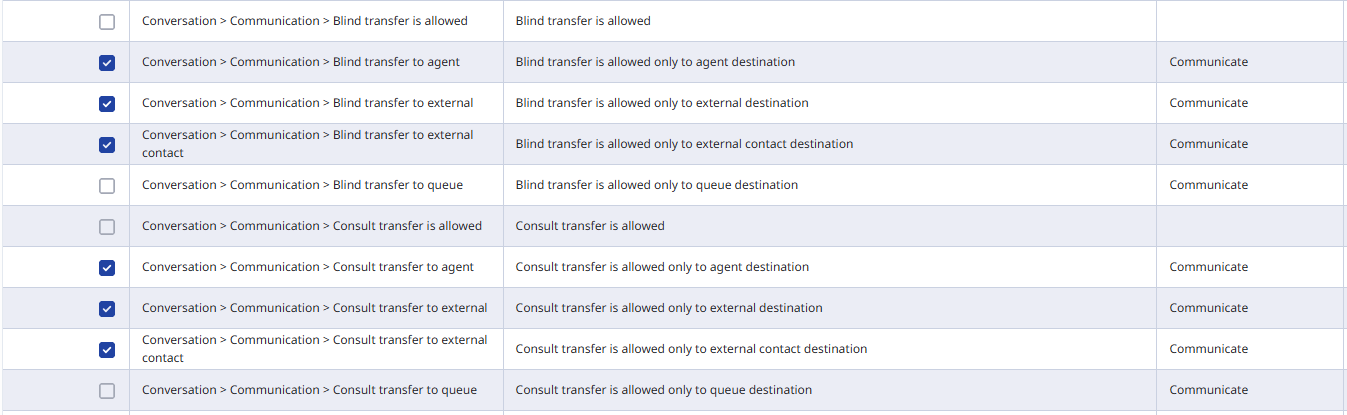This screenshot has height=415, width=1347.
Task: Click description 'Consult transfer is allowed only to external destination'
Action: (669, 308)
